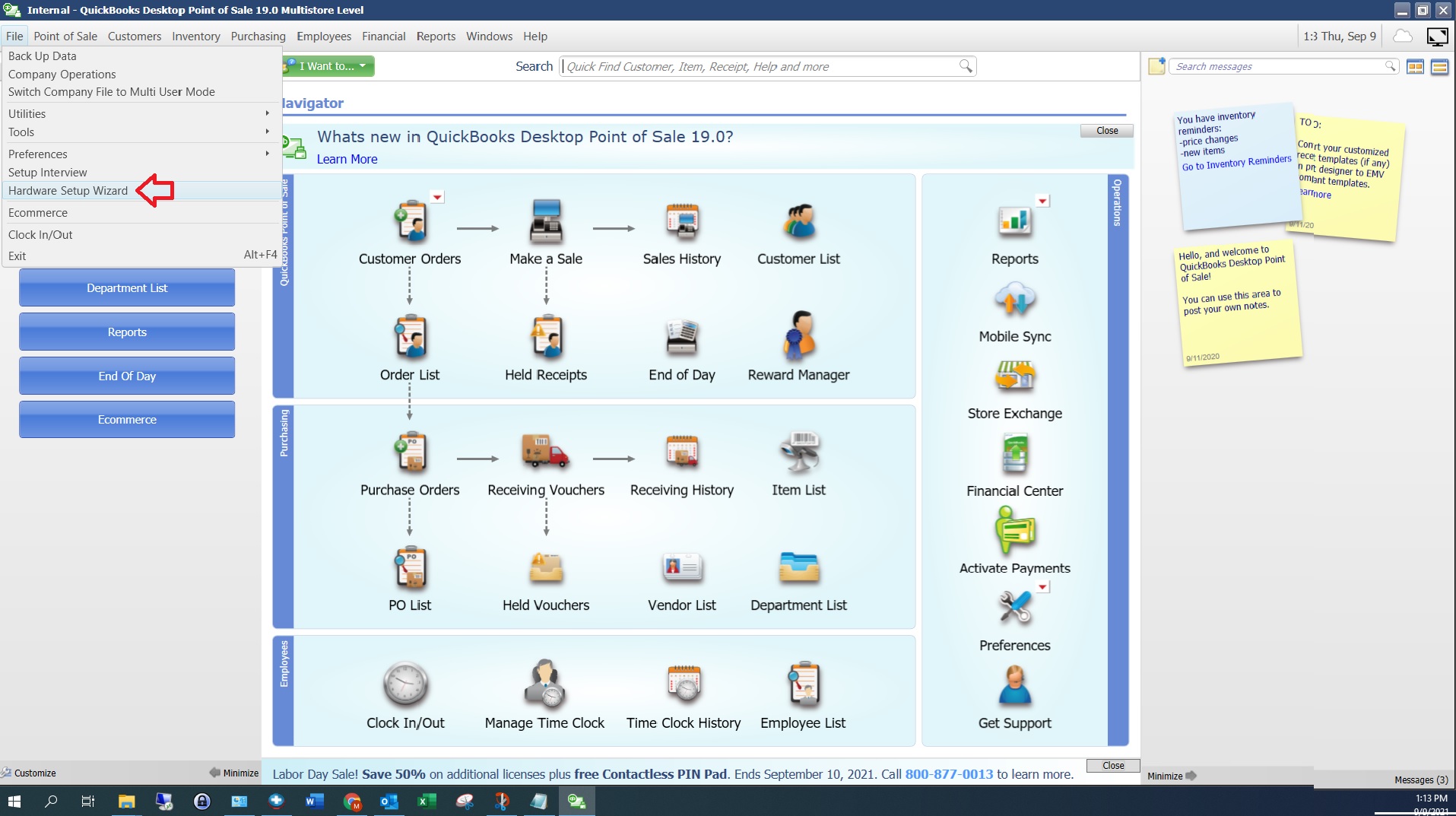
Task: Open End of Day icon in navigator
Action: pyautogui.click(x=682, y=337)
